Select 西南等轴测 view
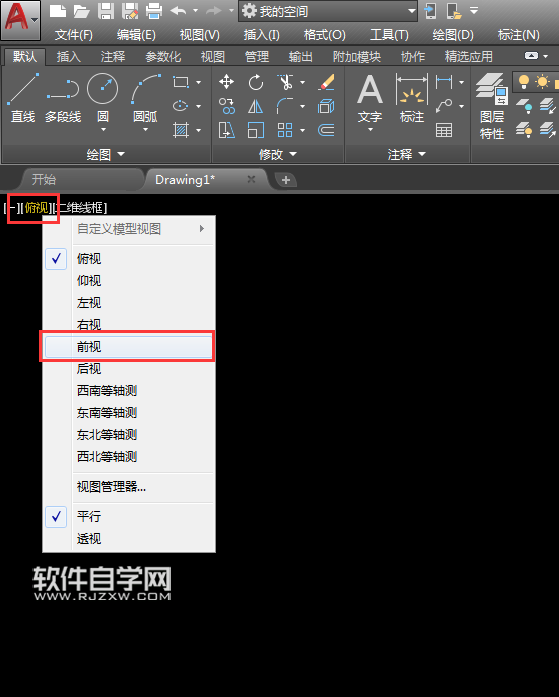Viewport: 559px width, 697px height. [129, 391]
